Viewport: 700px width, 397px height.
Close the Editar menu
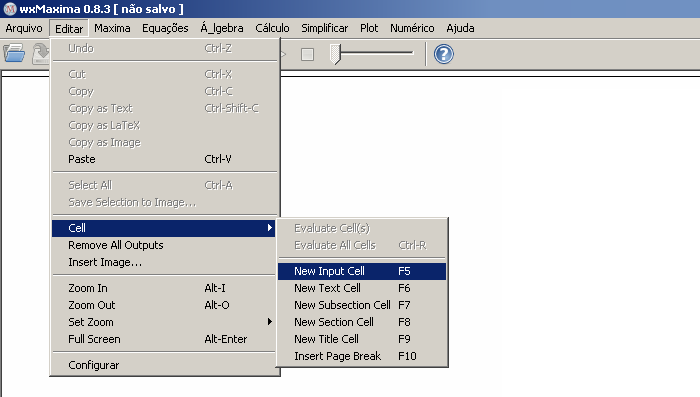click(69, 29)
